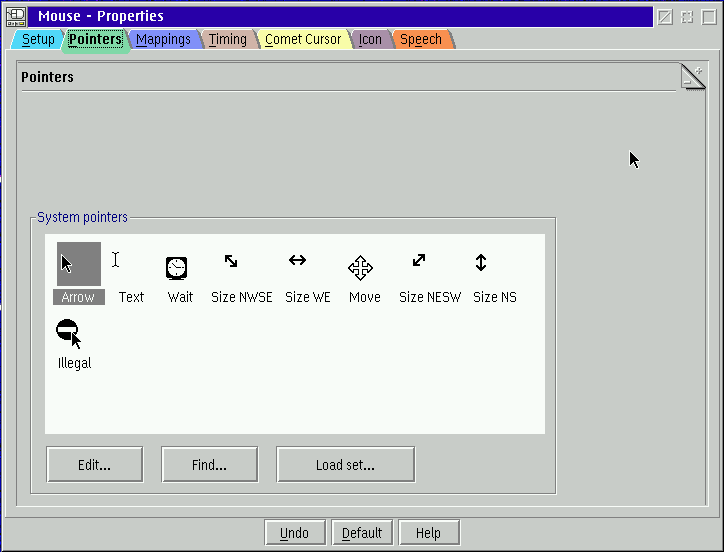Image resolution: width=724 pixels, height=552 pixels.
Task: Click the Default button
Action: [x=362, y=533]
